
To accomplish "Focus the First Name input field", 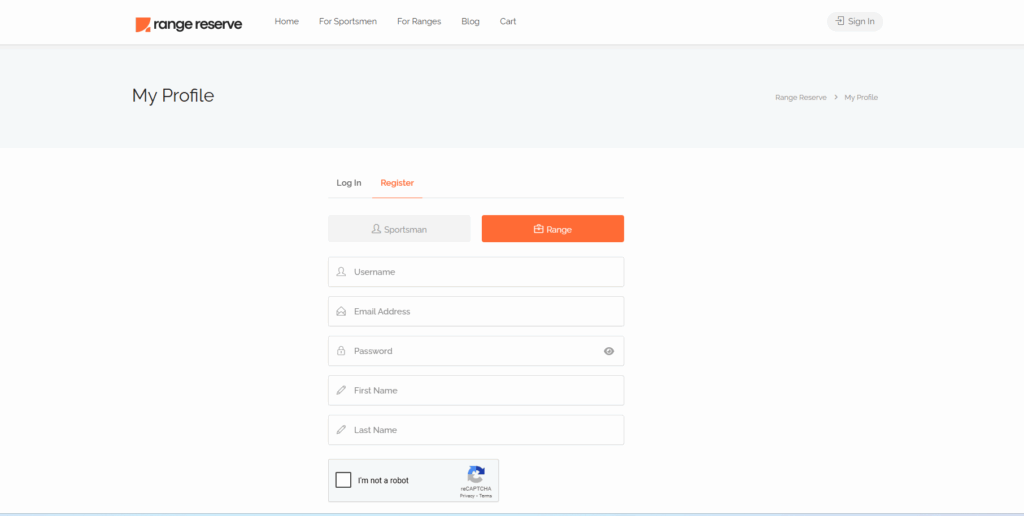I will pyautogui.click(x=476, y=391).
